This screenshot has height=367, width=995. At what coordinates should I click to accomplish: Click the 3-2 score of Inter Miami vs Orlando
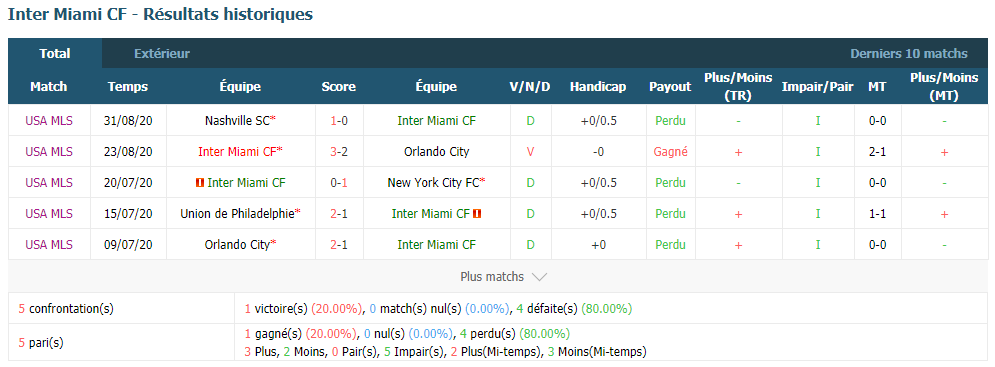(338, 152)
